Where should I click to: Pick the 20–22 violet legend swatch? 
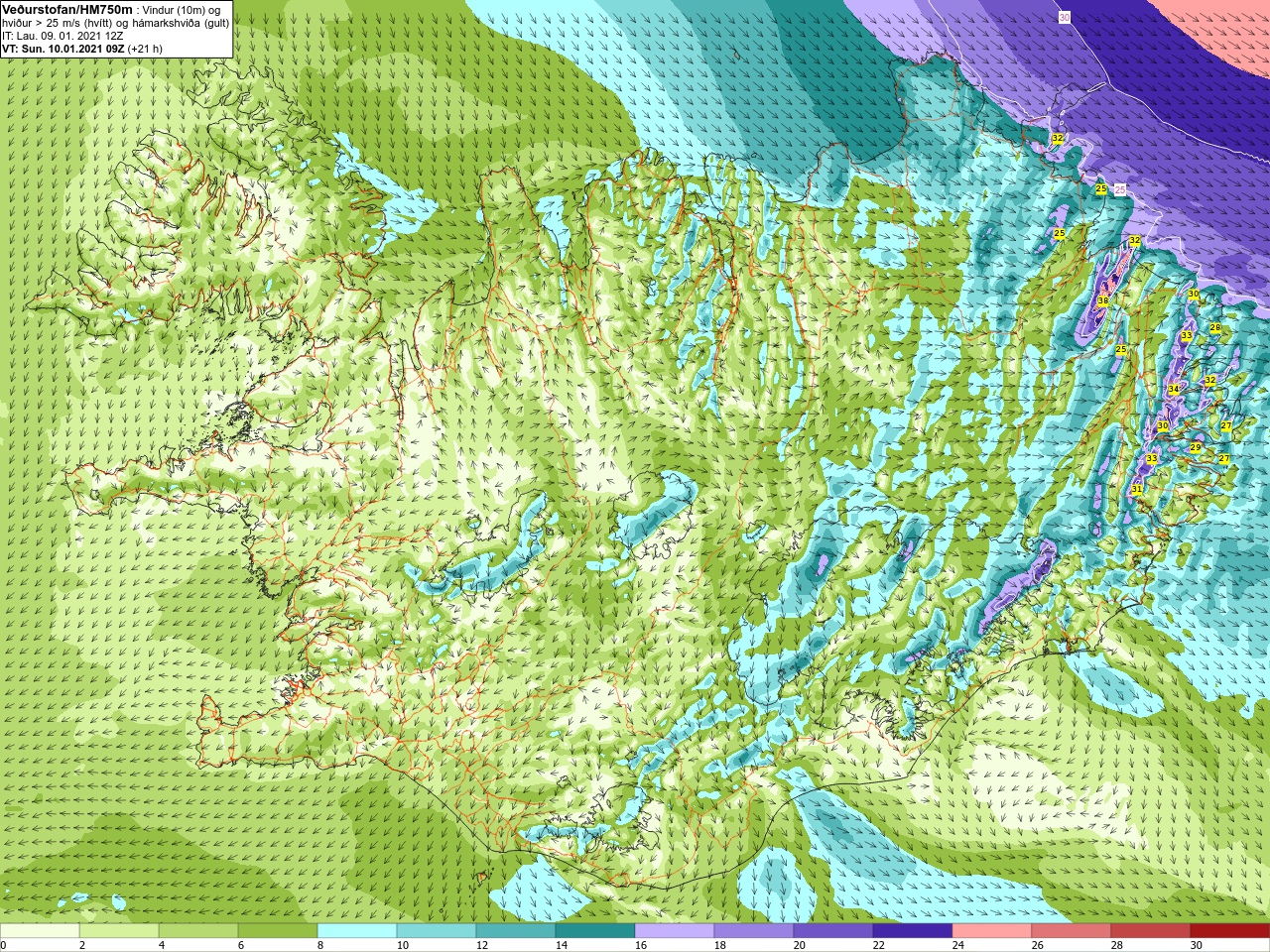pyautogui.click(x=833, y=931)
